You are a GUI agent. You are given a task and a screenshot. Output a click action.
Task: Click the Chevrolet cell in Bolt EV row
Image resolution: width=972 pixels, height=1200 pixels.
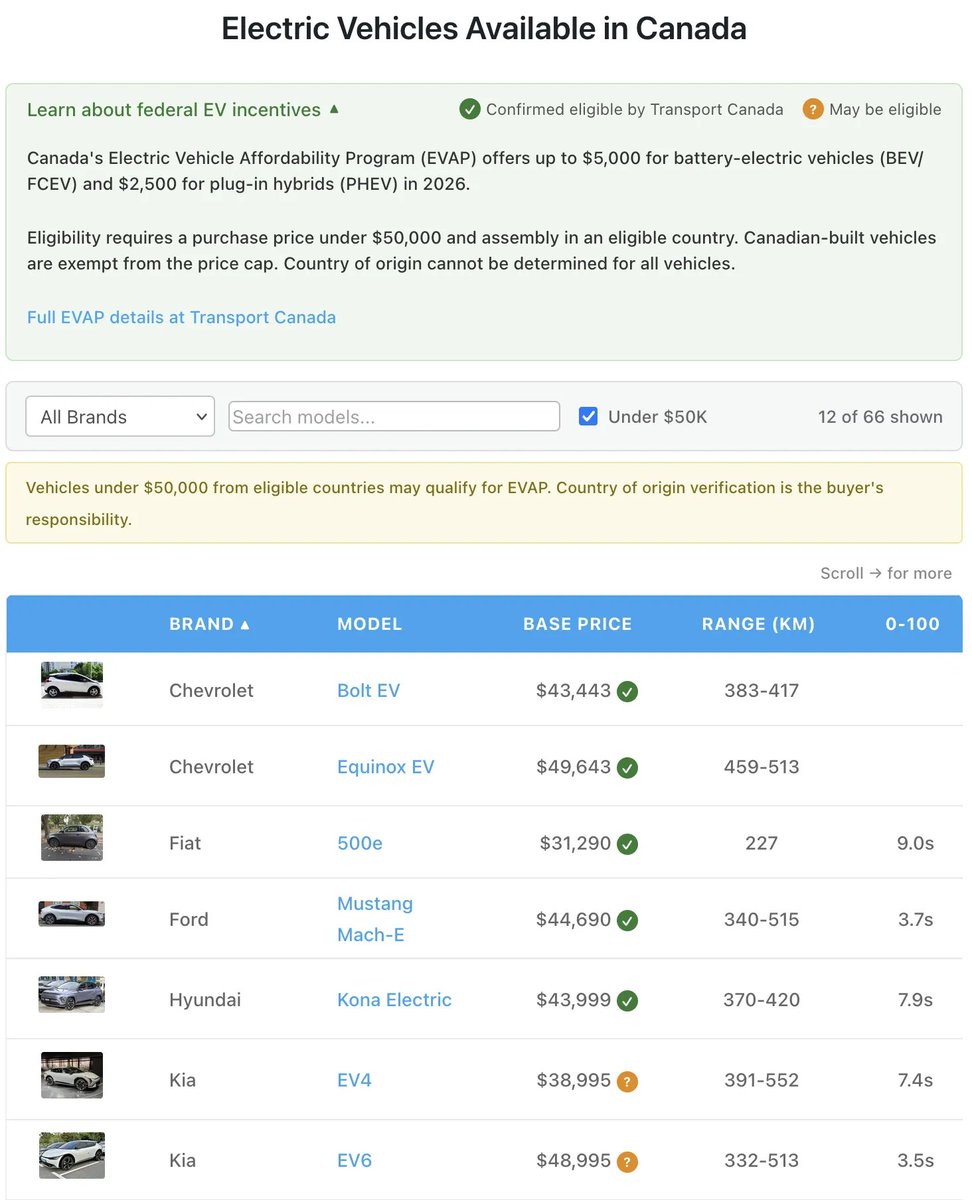211,690
